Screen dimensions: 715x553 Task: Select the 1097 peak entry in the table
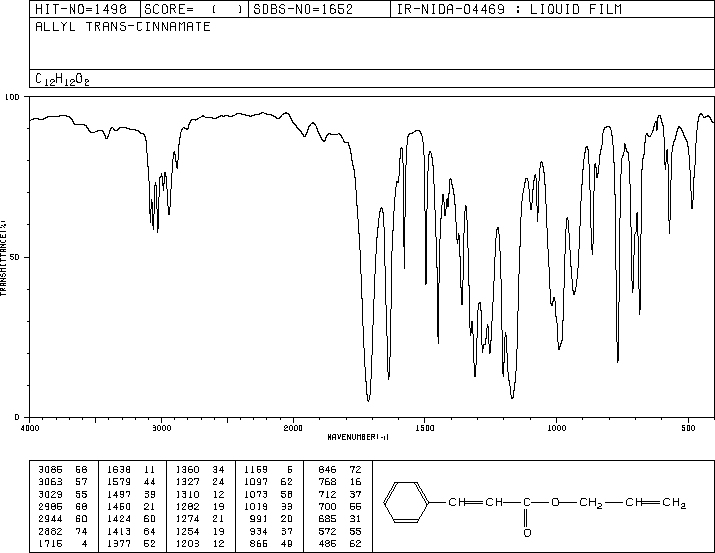(269, 481)
